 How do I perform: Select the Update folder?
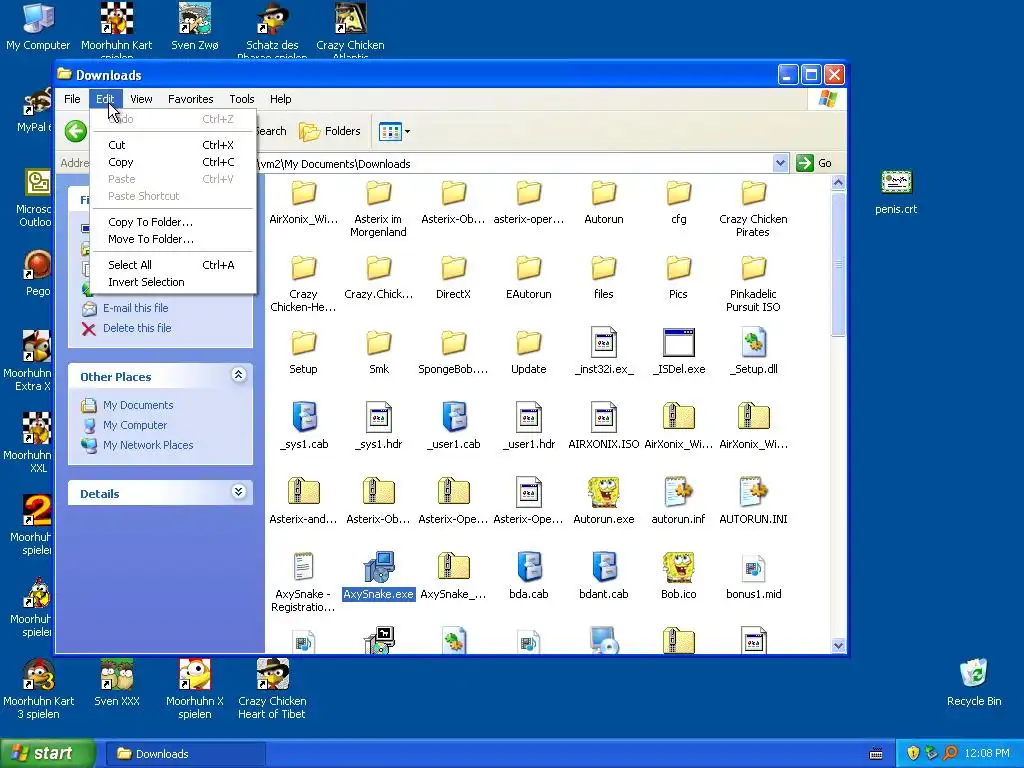tap(528, 352)
